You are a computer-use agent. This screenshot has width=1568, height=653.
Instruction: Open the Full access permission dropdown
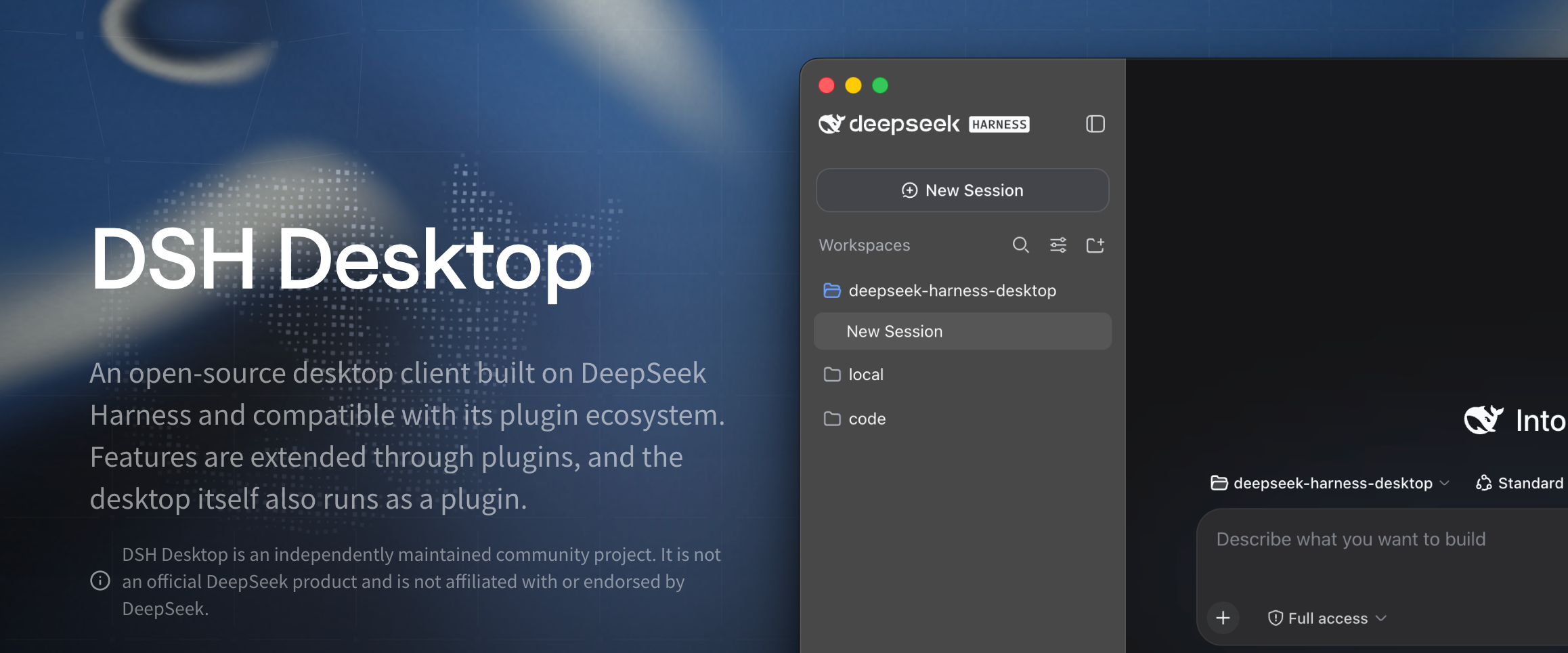point(1327,618)
